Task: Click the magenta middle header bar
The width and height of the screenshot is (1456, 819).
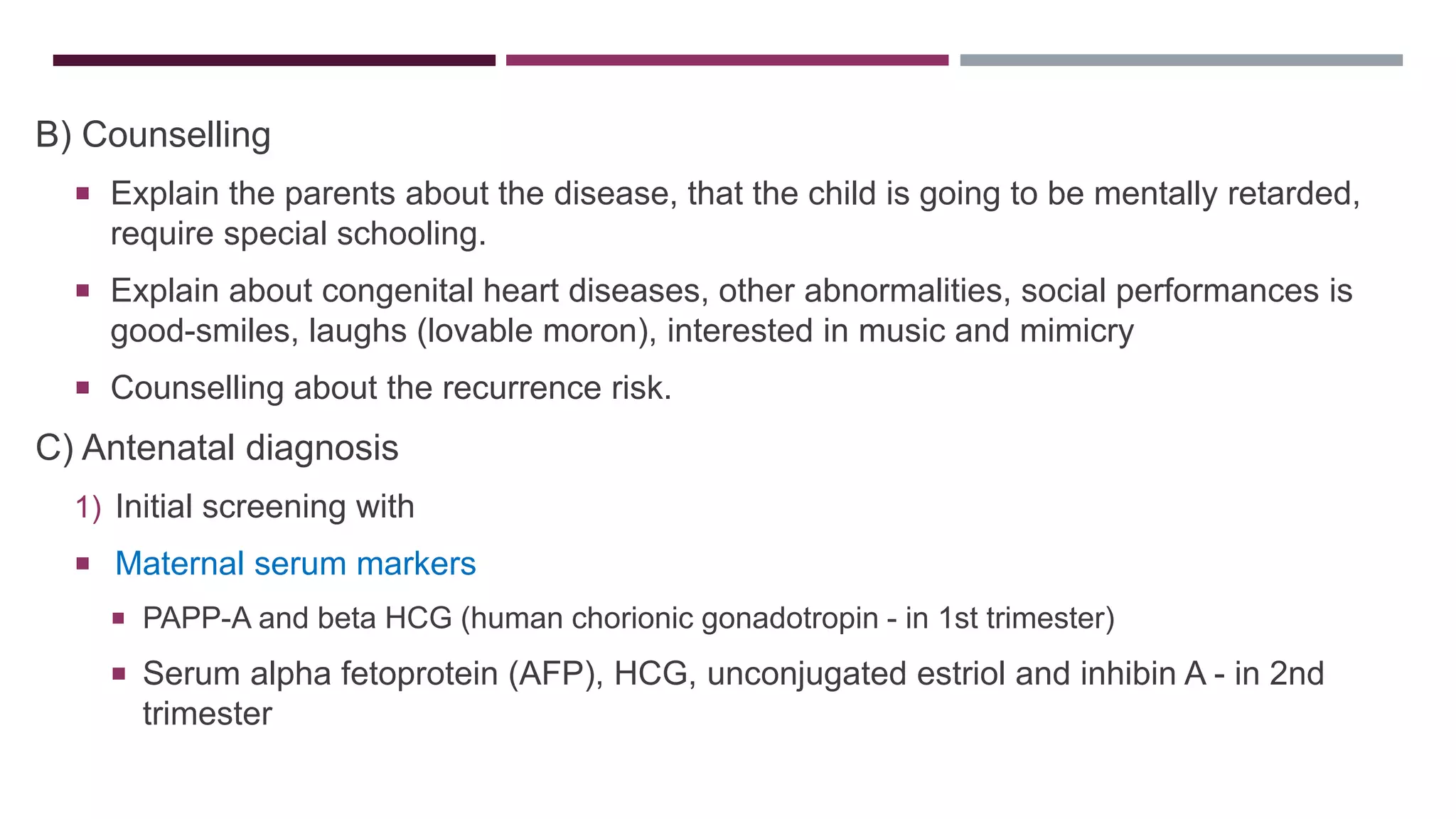Action: [x=727, y=60]
